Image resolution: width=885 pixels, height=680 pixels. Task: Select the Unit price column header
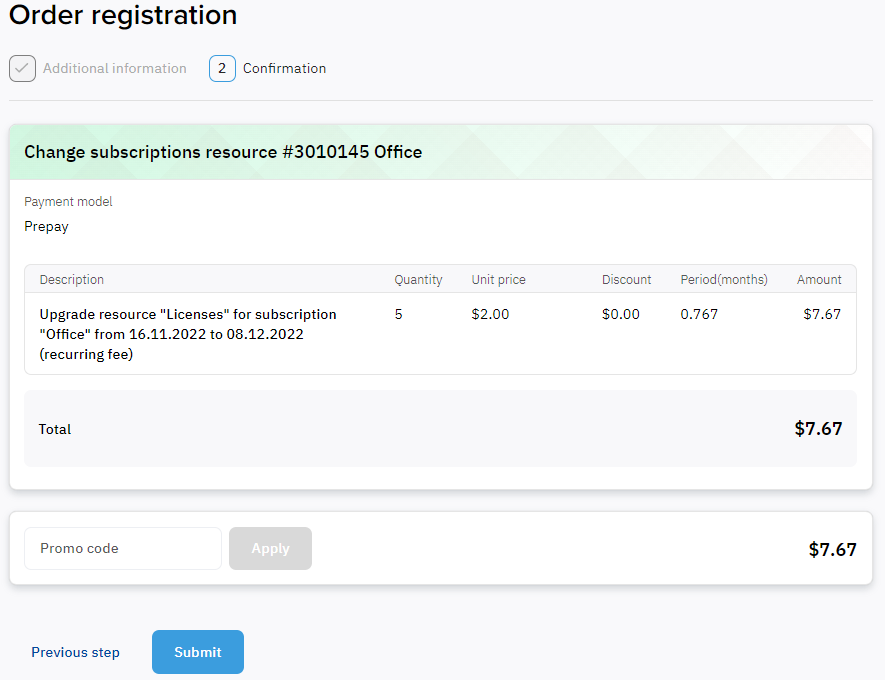498,279
